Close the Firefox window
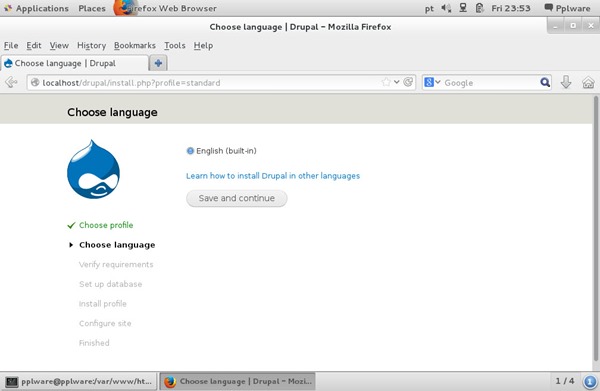Screen dimensions: 600x391 (591, 26)
